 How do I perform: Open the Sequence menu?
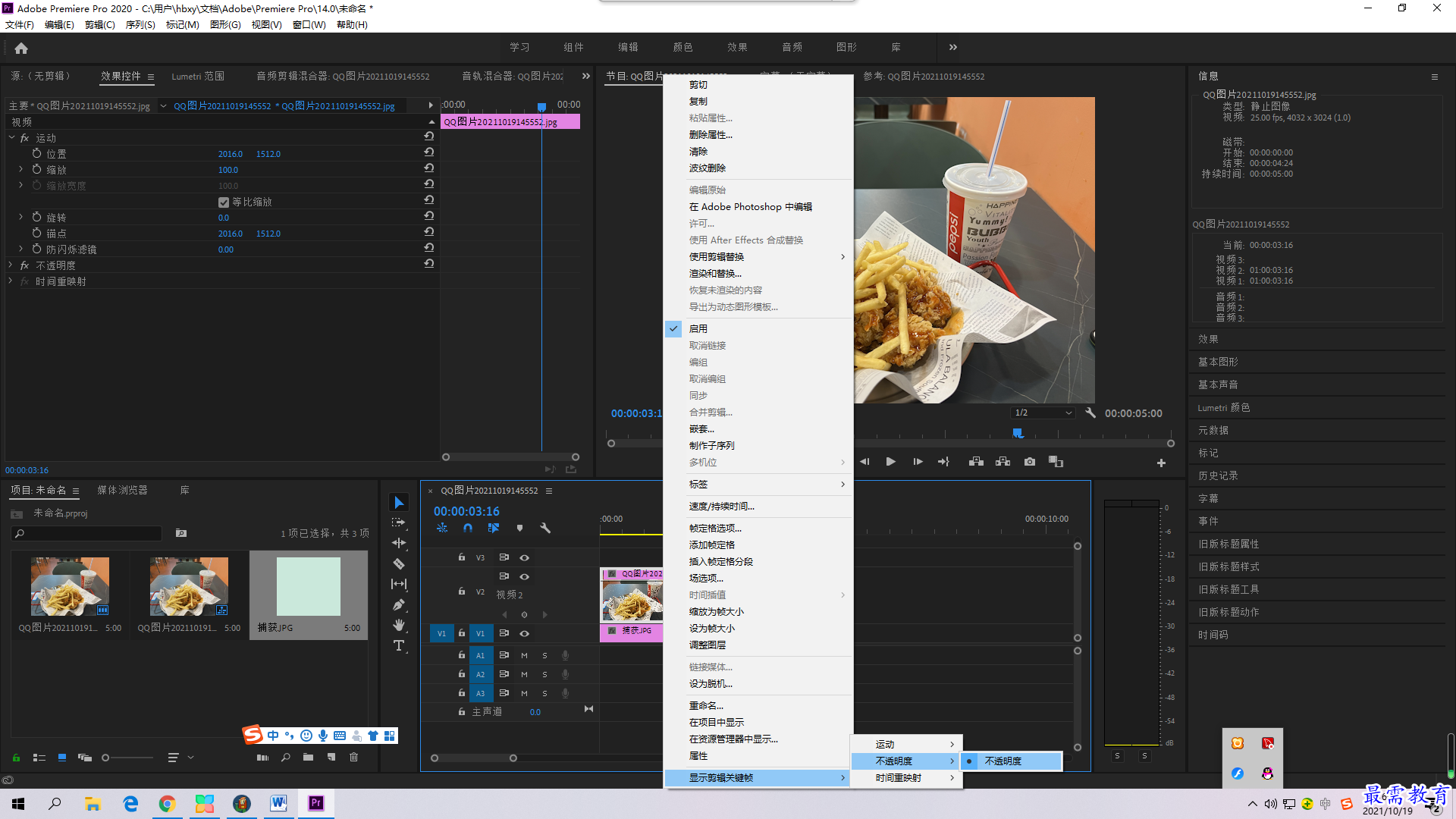[140, 24]
